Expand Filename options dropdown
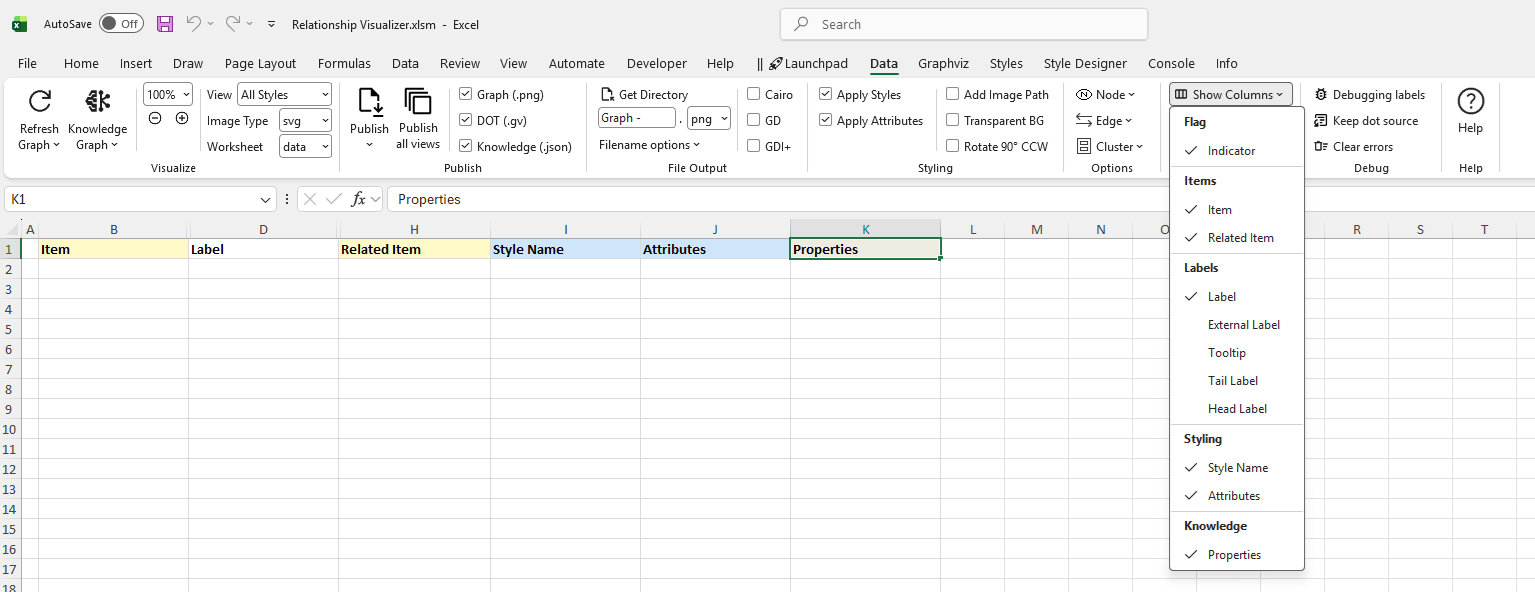Screen dimensions: 1535x592 pos(650,145)
